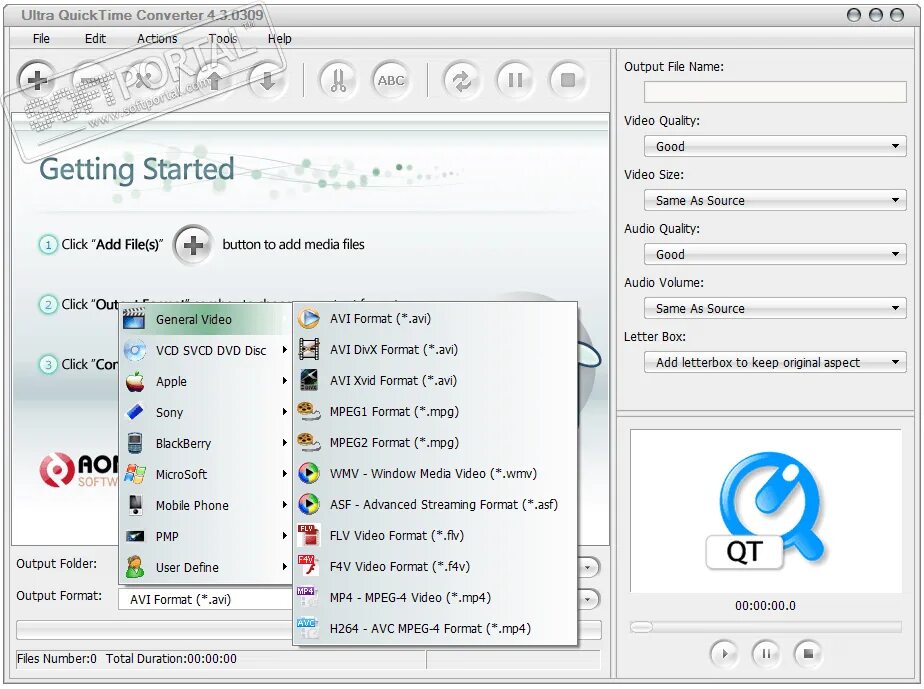Click the Files Number status text

tap(57, 658)
